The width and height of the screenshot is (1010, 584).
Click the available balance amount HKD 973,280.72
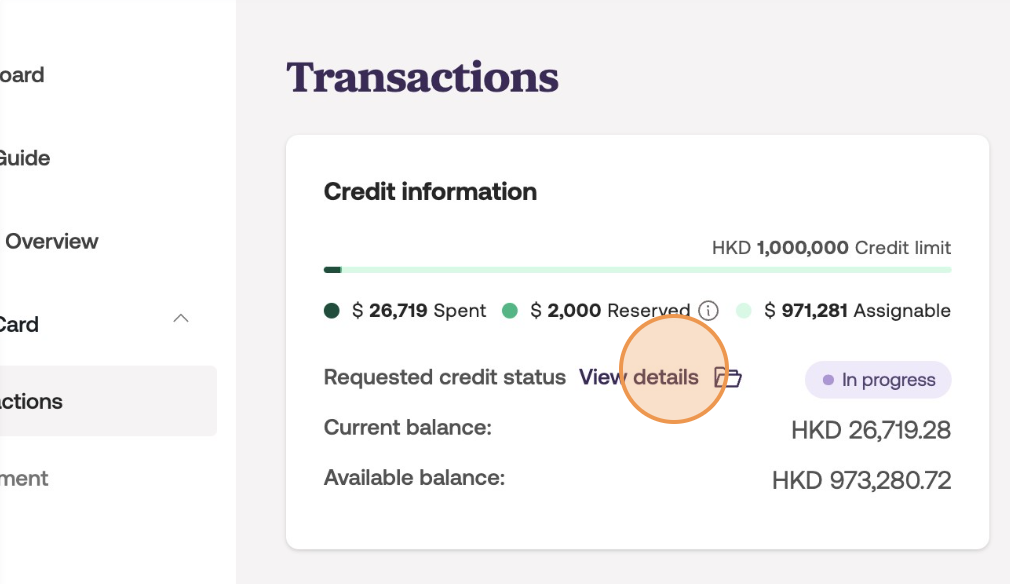pos(861,480)
